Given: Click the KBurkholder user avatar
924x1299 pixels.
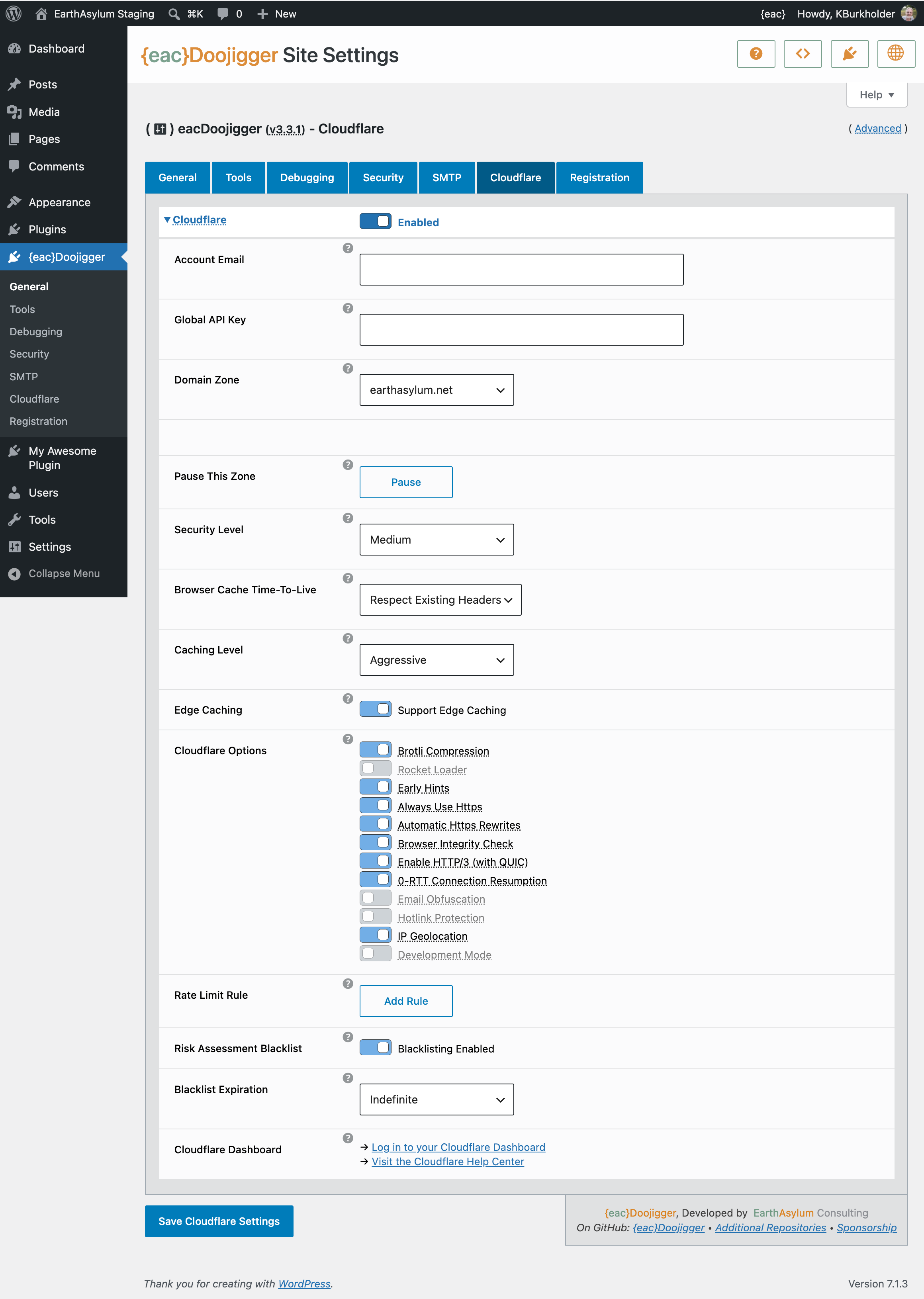Looking at the screenshot, I should pyautogui.click(x=908, y=14).
